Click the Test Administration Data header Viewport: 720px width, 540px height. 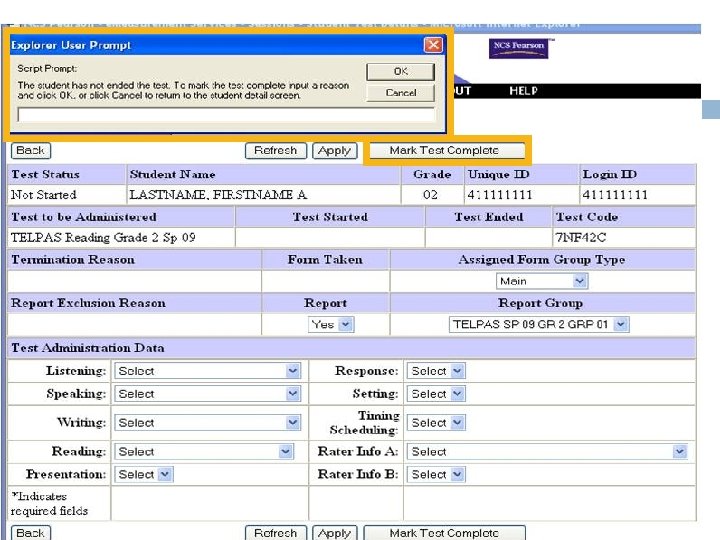tap(88, 348)
